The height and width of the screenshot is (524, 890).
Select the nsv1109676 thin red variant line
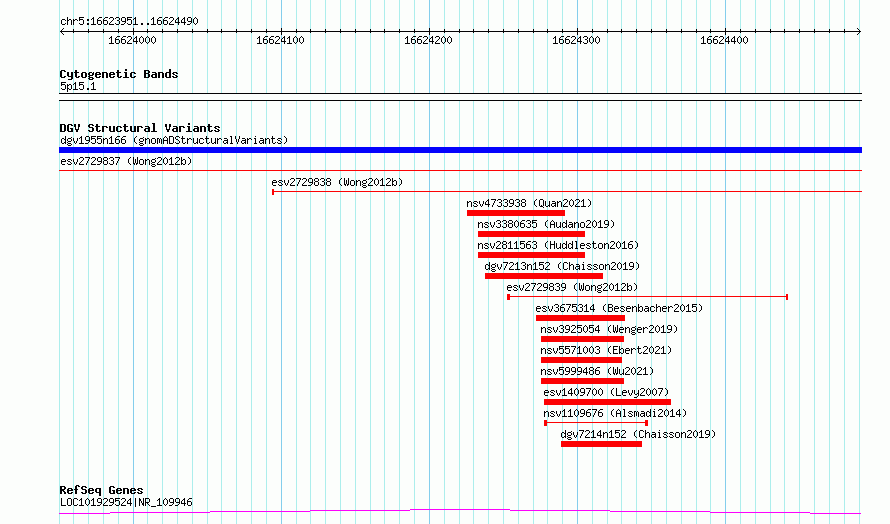click(x=596, y=423)
